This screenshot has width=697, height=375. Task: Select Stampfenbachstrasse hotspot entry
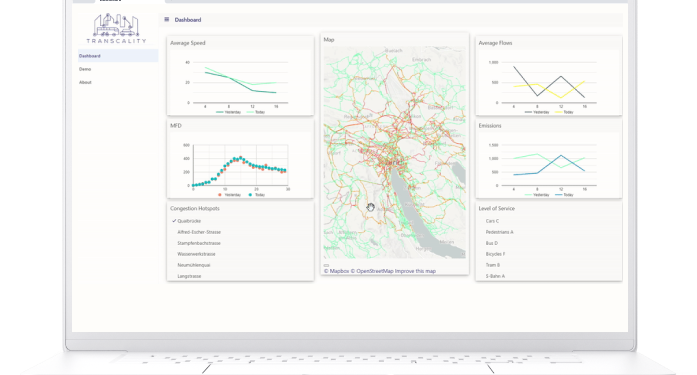click(x=199, y=243)
